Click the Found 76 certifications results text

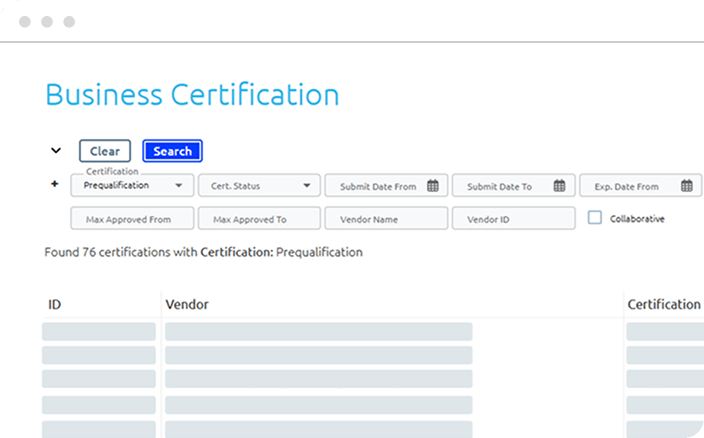pos(203,253)
